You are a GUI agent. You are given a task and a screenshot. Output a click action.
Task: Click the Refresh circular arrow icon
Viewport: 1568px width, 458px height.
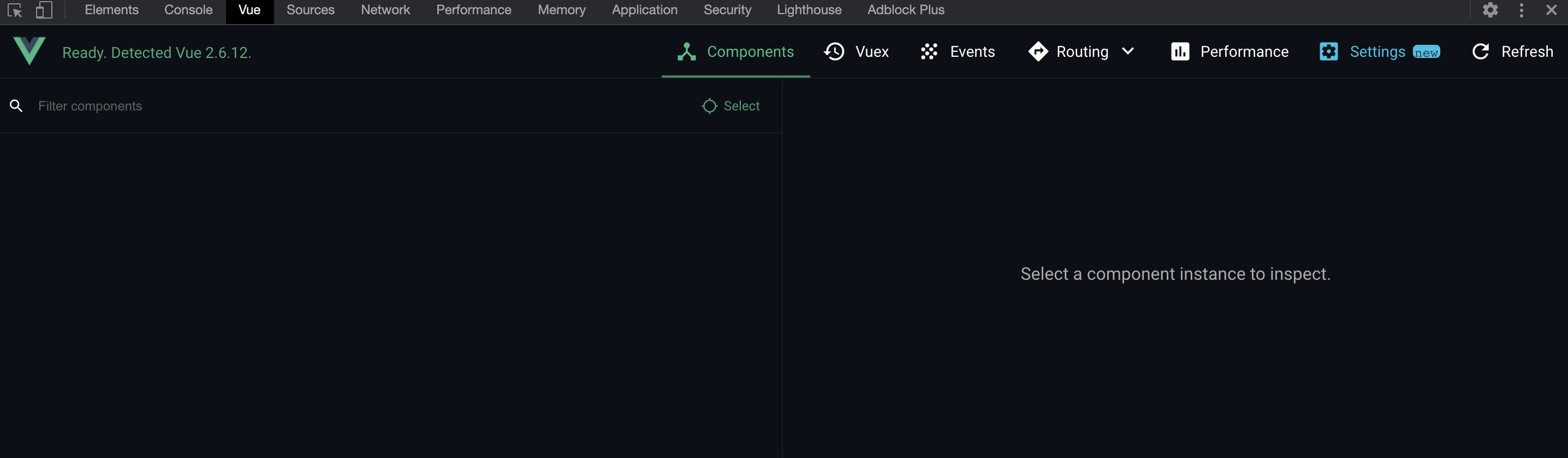tap(1480, 52)
